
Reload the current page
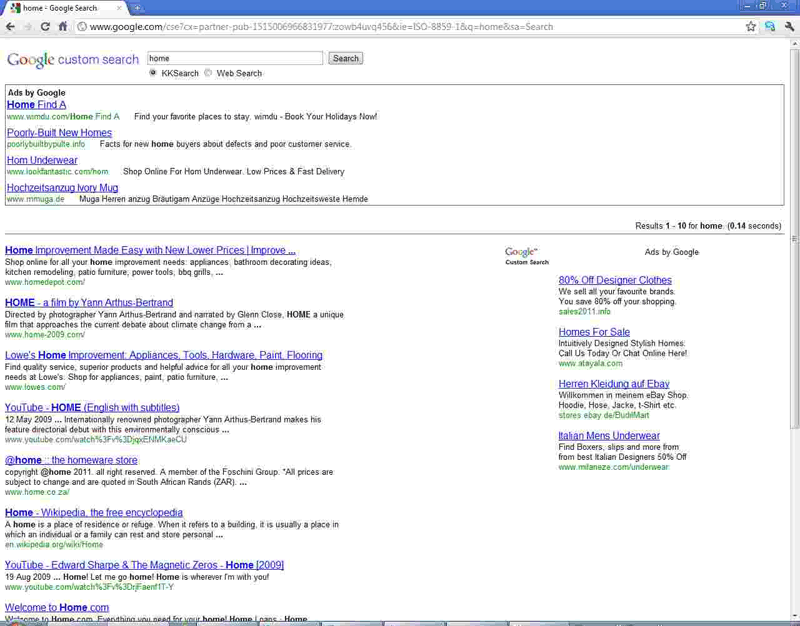tap(45, 27)
